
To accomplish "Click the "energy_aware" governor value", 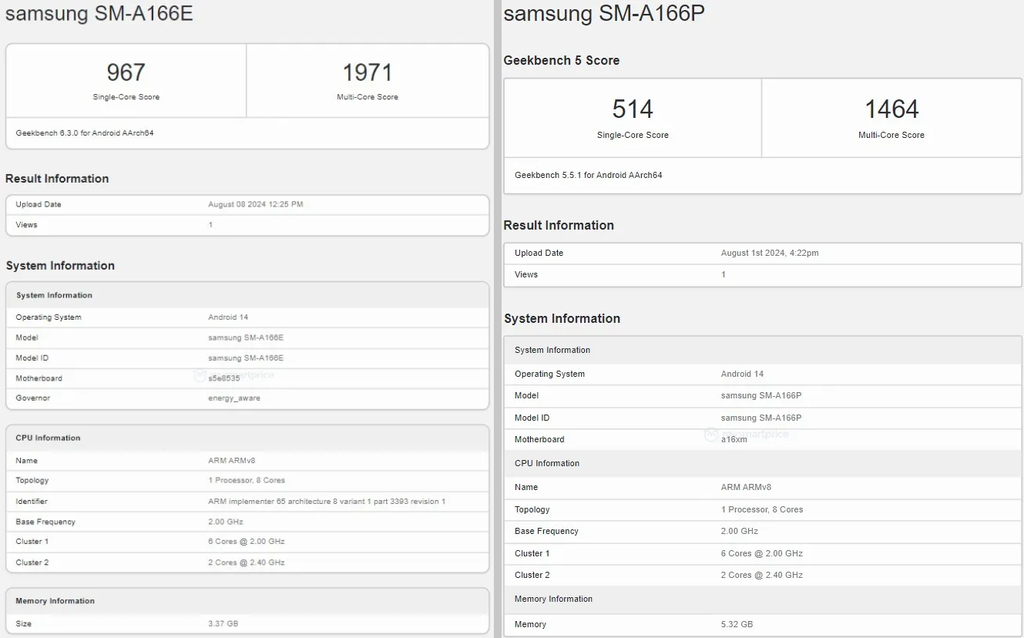I will pos(234,398).
